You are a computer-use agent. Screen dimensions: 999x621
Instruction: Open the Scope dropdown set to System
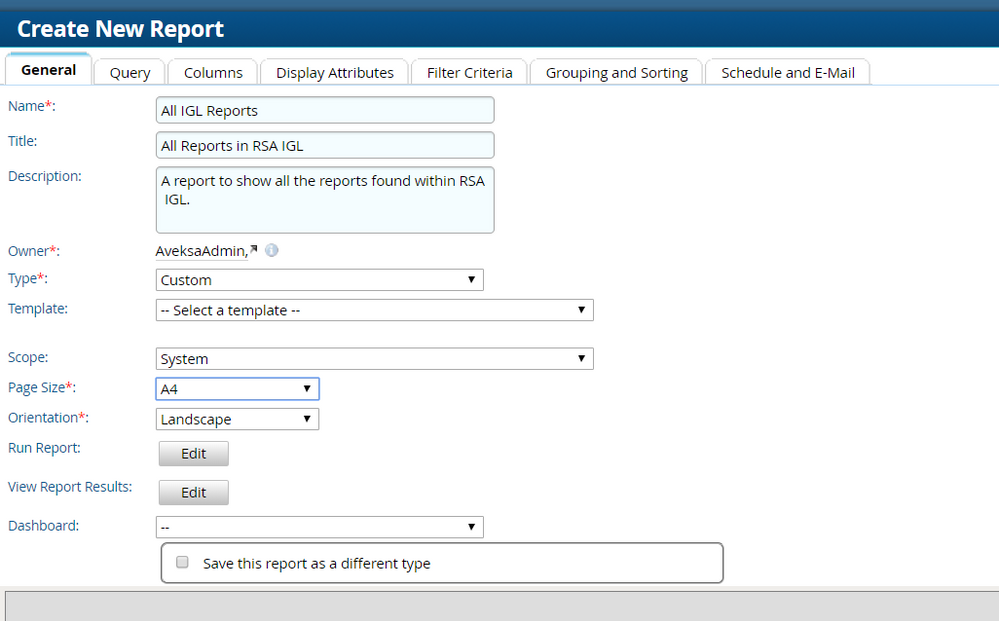point(374,358)
